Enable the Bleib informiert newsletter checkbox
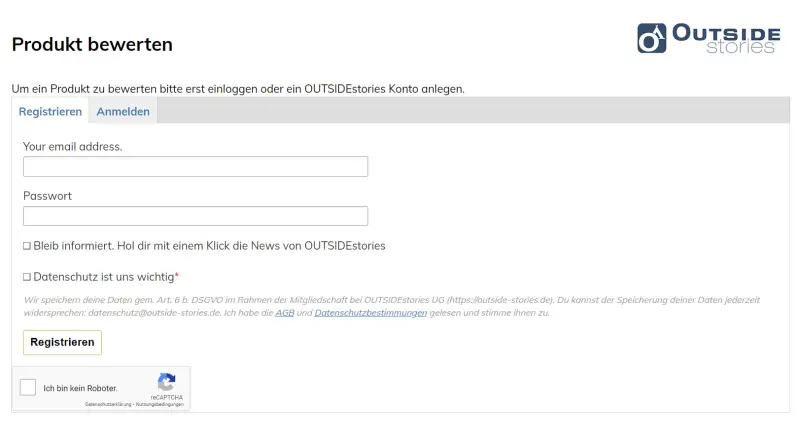This screenshot has width=800, height=441. [27, 246]
